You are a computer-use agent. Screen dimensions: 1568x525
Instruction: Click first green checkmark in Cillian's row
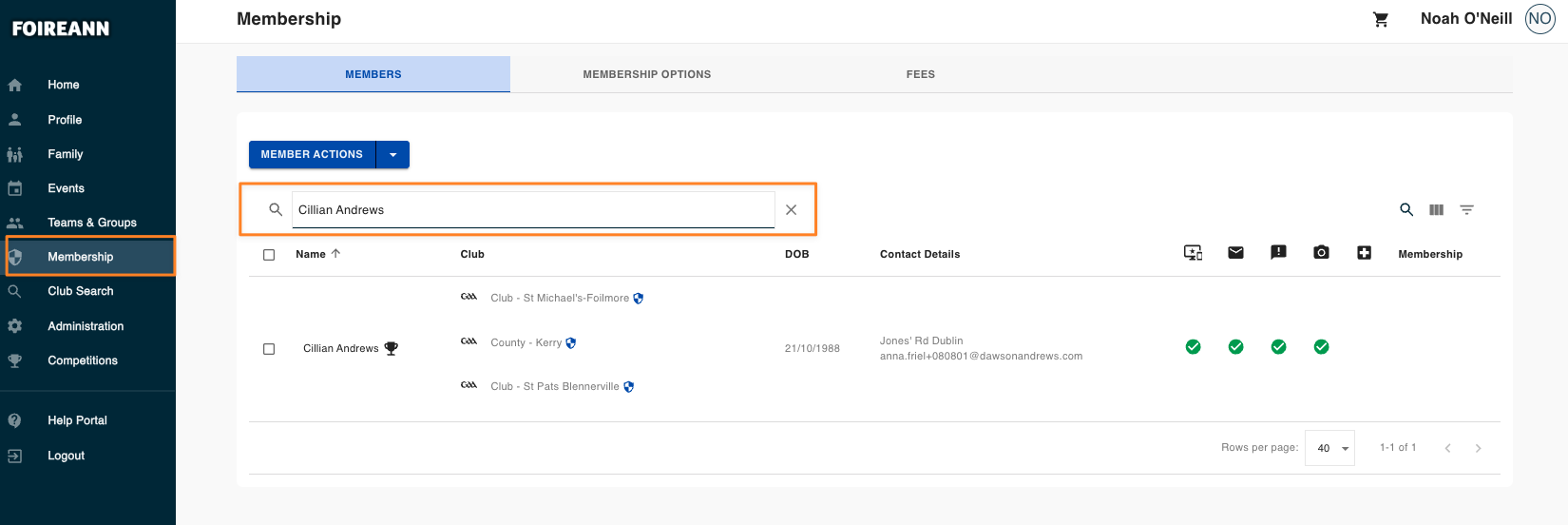[1194, 347]
